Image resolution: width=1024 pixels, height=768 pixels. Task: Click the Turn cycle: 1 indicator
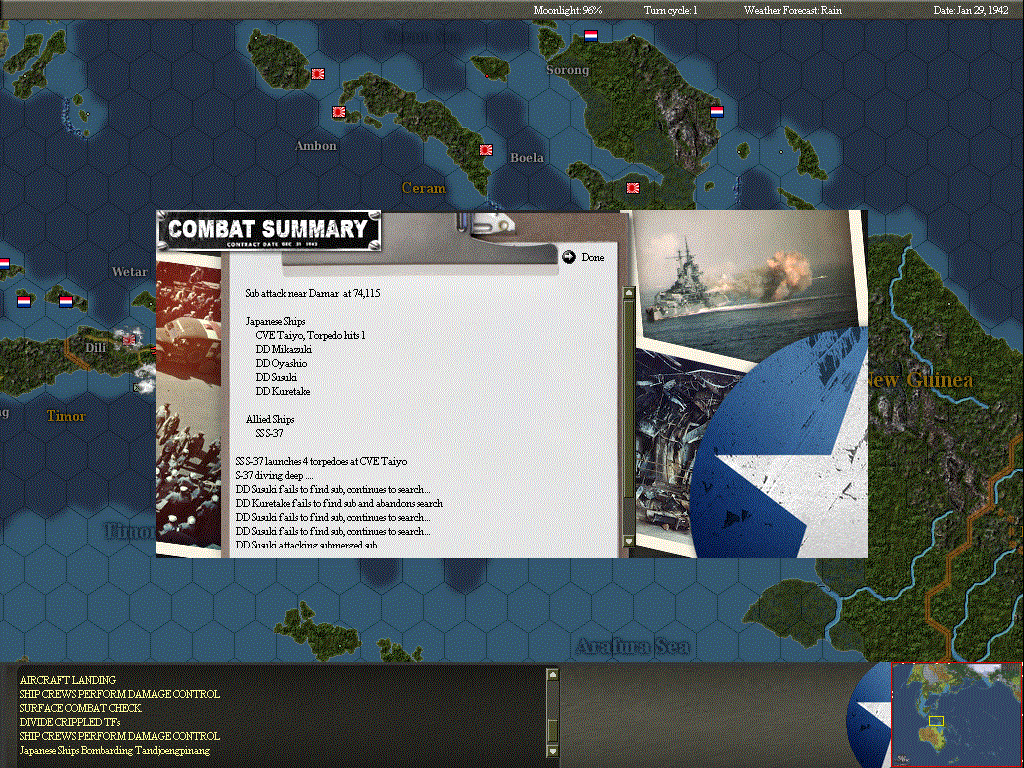pyautogui.click(x=670, y=10)
